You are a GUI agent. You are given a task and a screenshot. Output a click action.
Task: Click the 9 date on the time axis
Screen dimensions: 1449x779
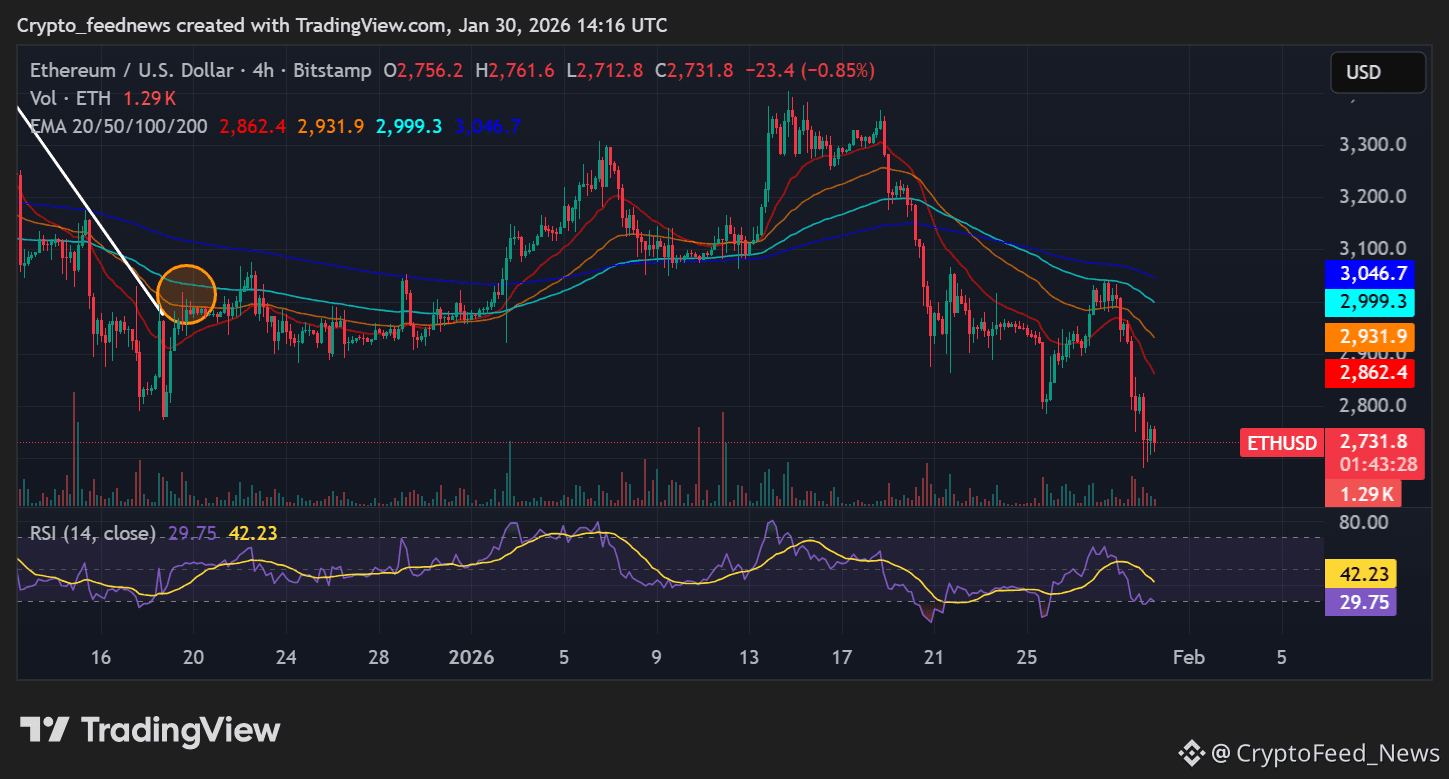tap(657, 657)
